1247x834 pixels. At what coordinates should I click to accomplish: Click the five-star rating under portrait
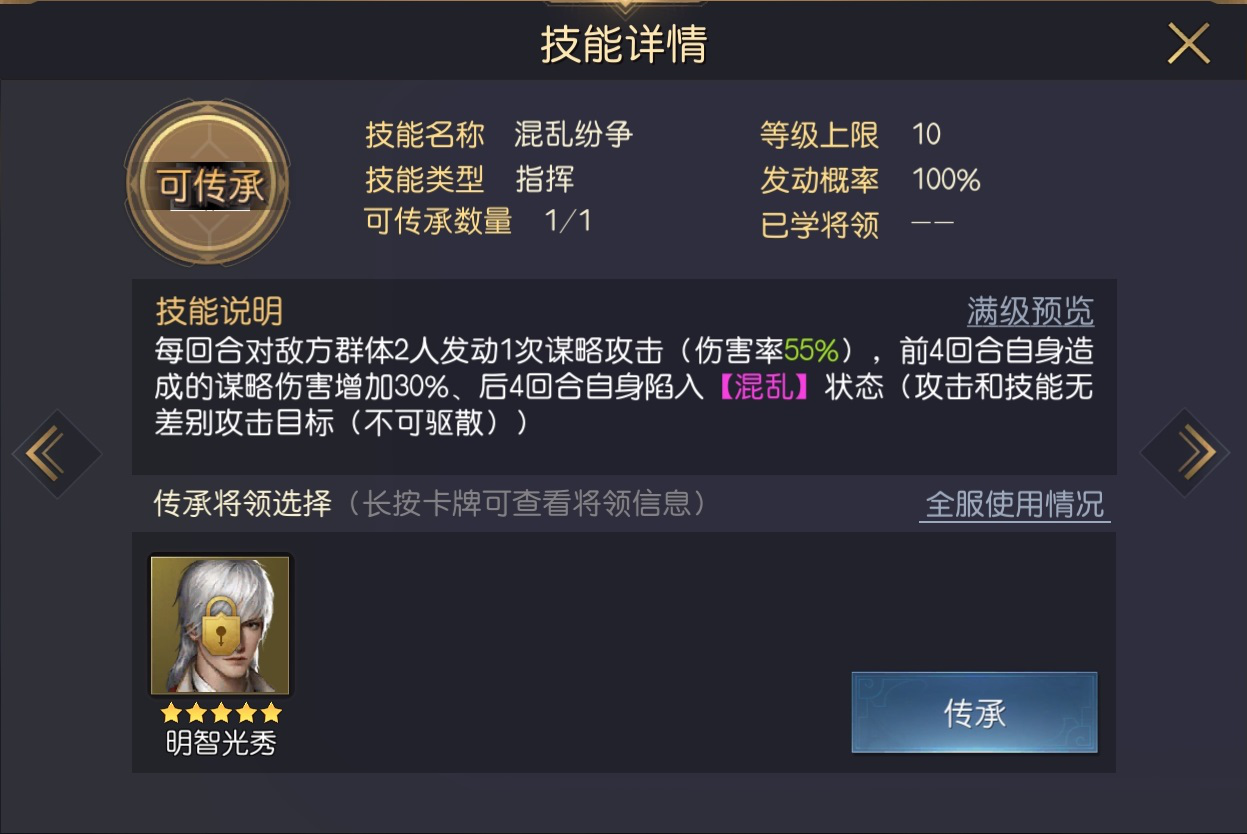pos(221,713)
